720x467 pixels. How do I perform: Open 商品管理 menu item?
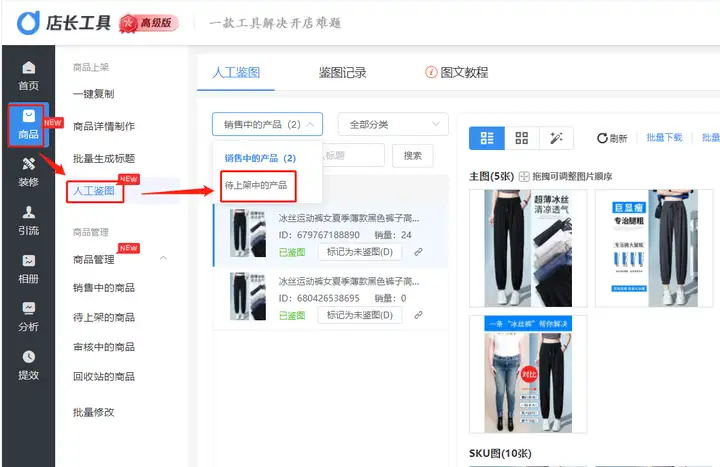click(94, 259)
